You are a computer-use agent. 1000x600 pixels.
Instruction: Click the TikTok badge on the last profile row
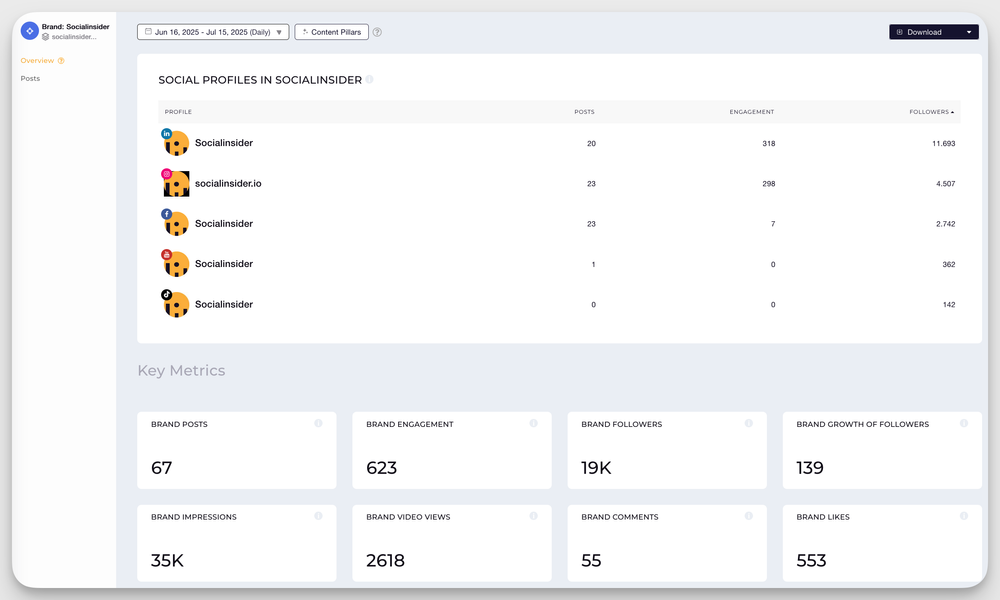pyautogui.click(x=166, y=295)
